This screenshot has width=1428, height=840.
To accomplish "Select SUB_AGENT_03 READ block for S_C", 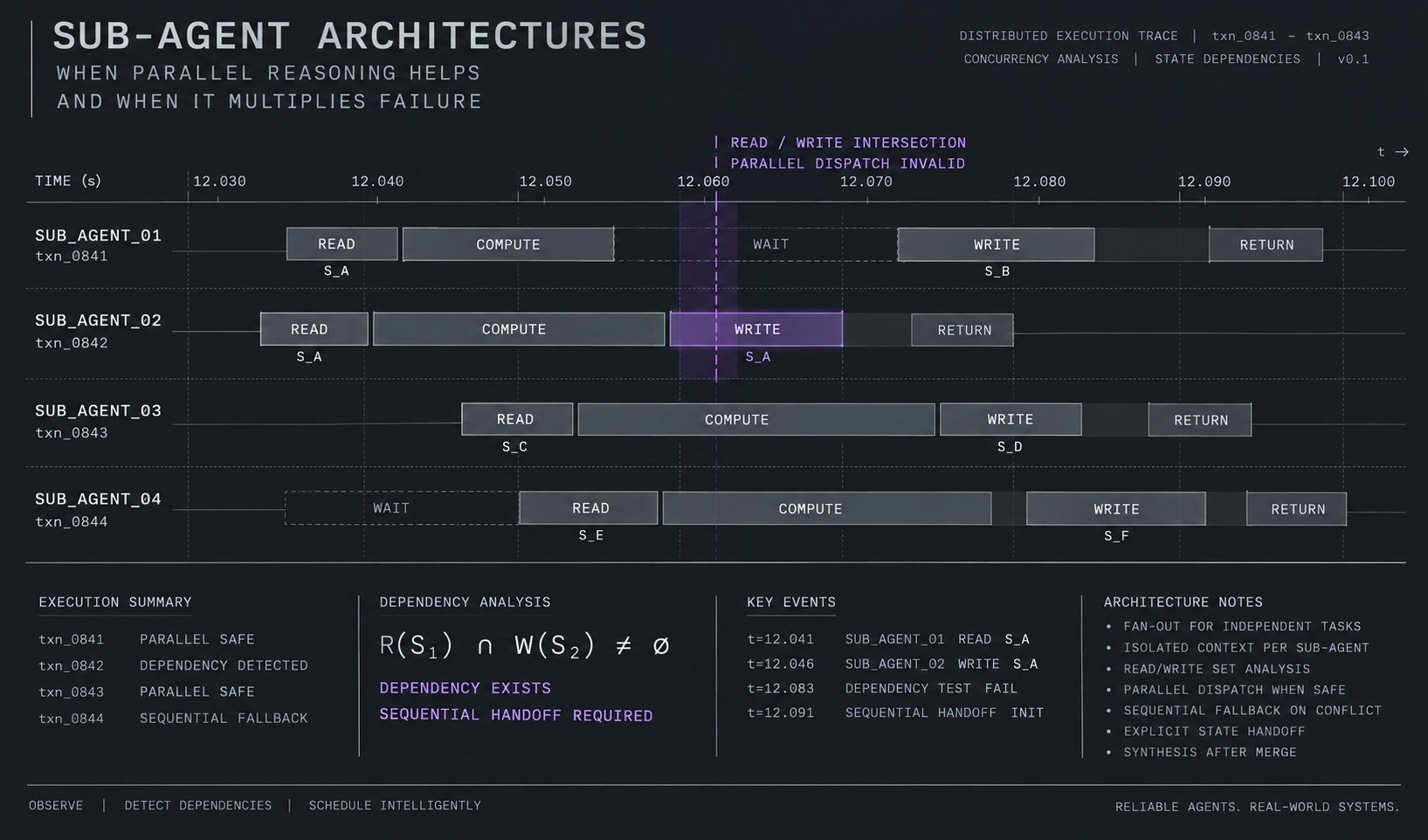I will (517, 419).
